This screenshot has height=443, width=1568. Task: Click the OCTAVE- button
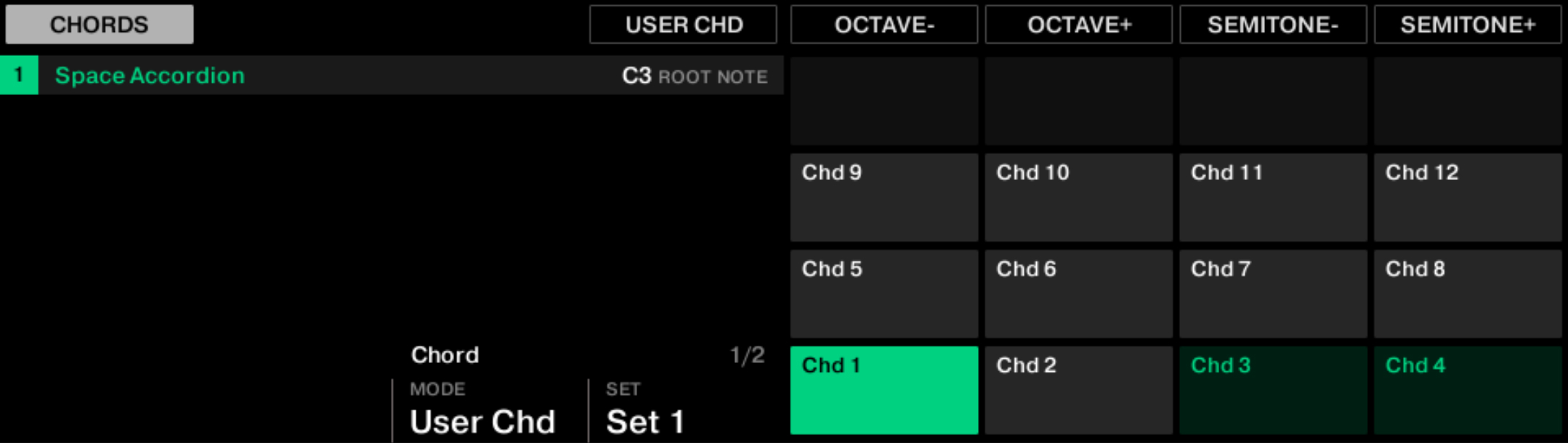[x=884, y=25]
